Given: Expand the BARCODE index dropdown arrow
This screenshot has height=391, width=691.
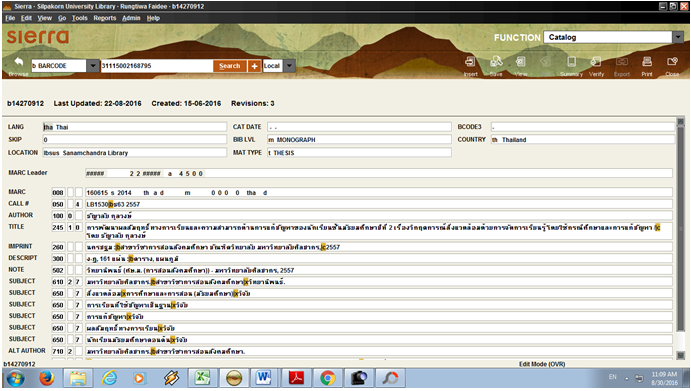Looking at the screenshot, I should point(93,66).
